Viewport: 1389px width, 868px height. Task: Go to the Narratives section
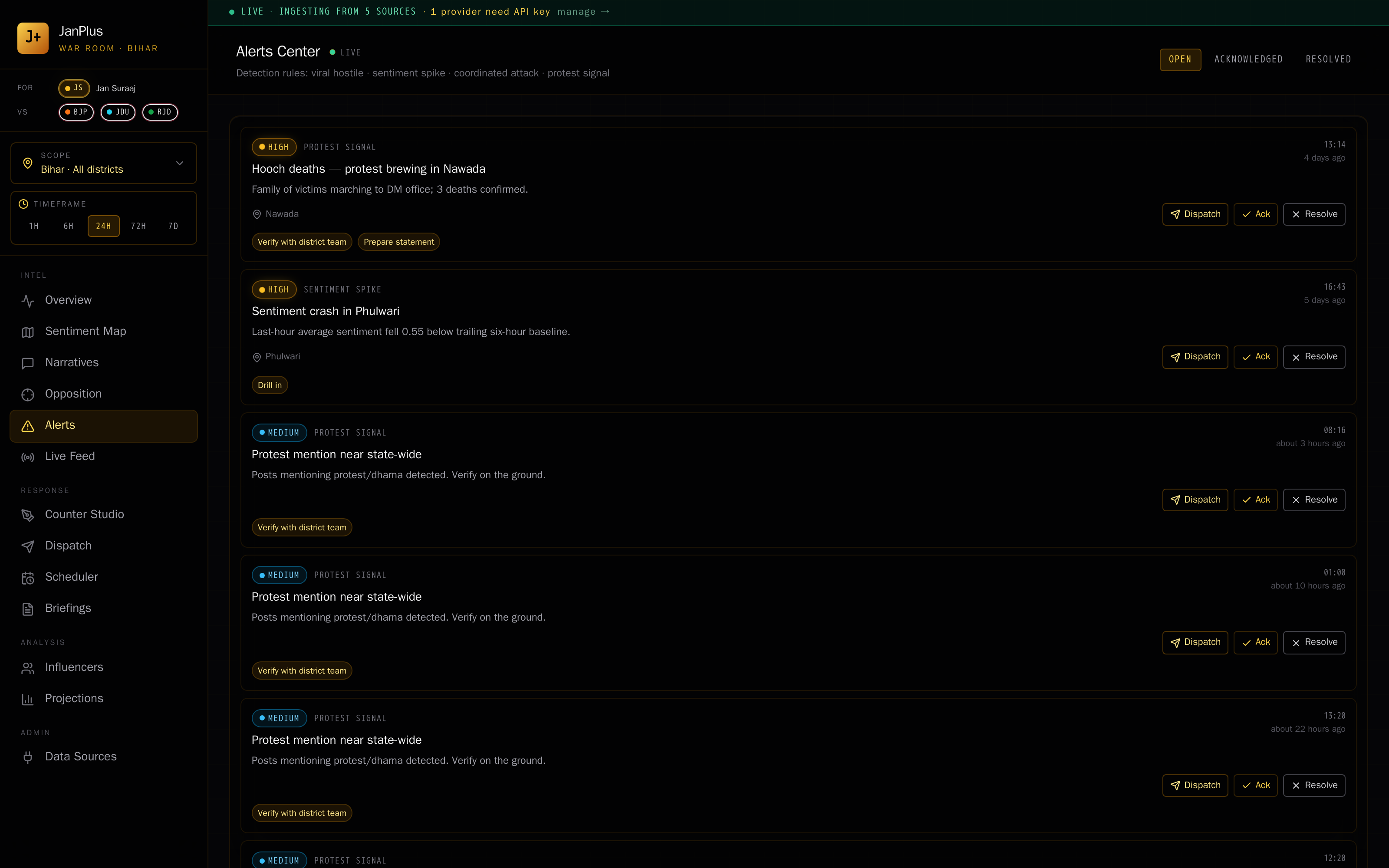(x=104, y=363)
